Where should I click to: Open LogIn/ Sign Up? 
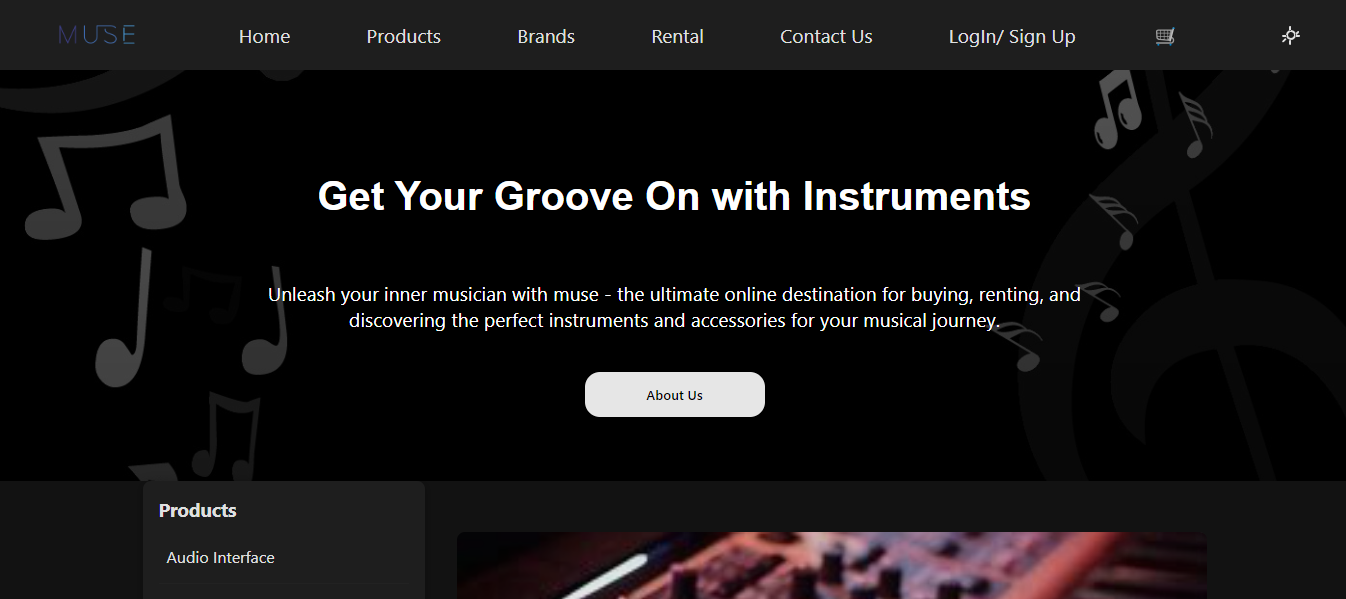pos(1012,37)
